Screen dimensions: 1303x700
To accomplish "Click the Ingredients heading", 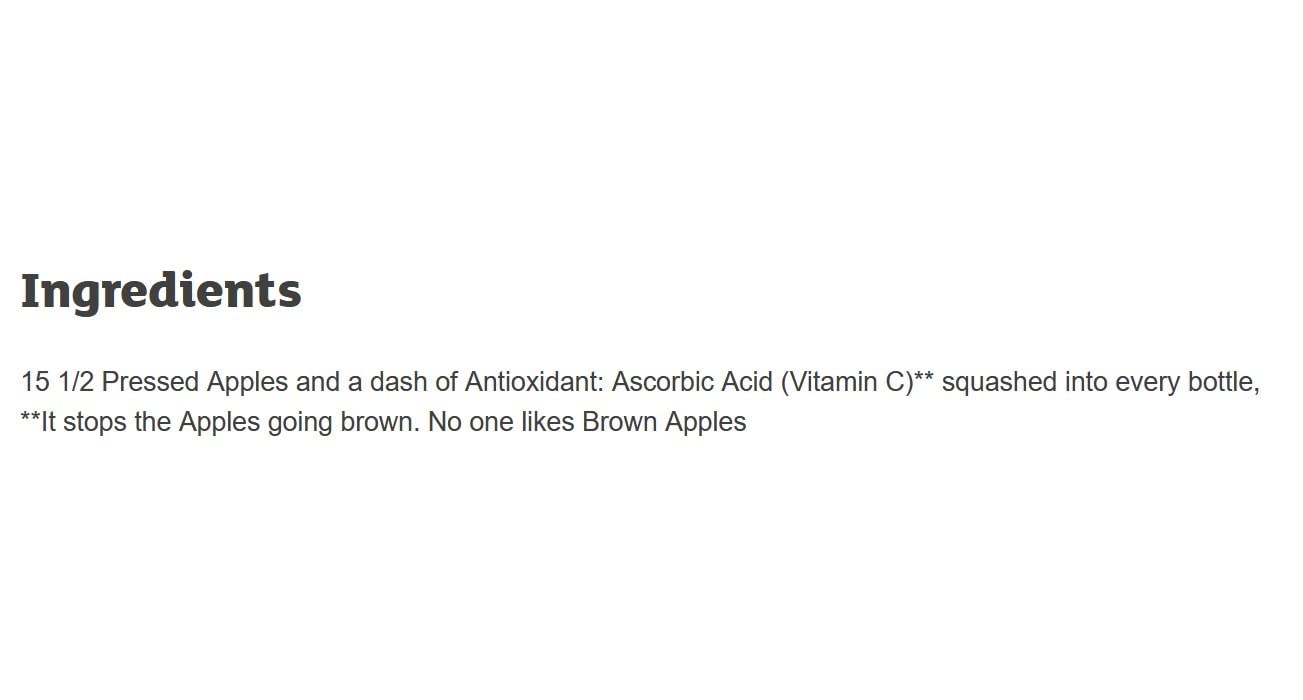I will coord(161,291).
